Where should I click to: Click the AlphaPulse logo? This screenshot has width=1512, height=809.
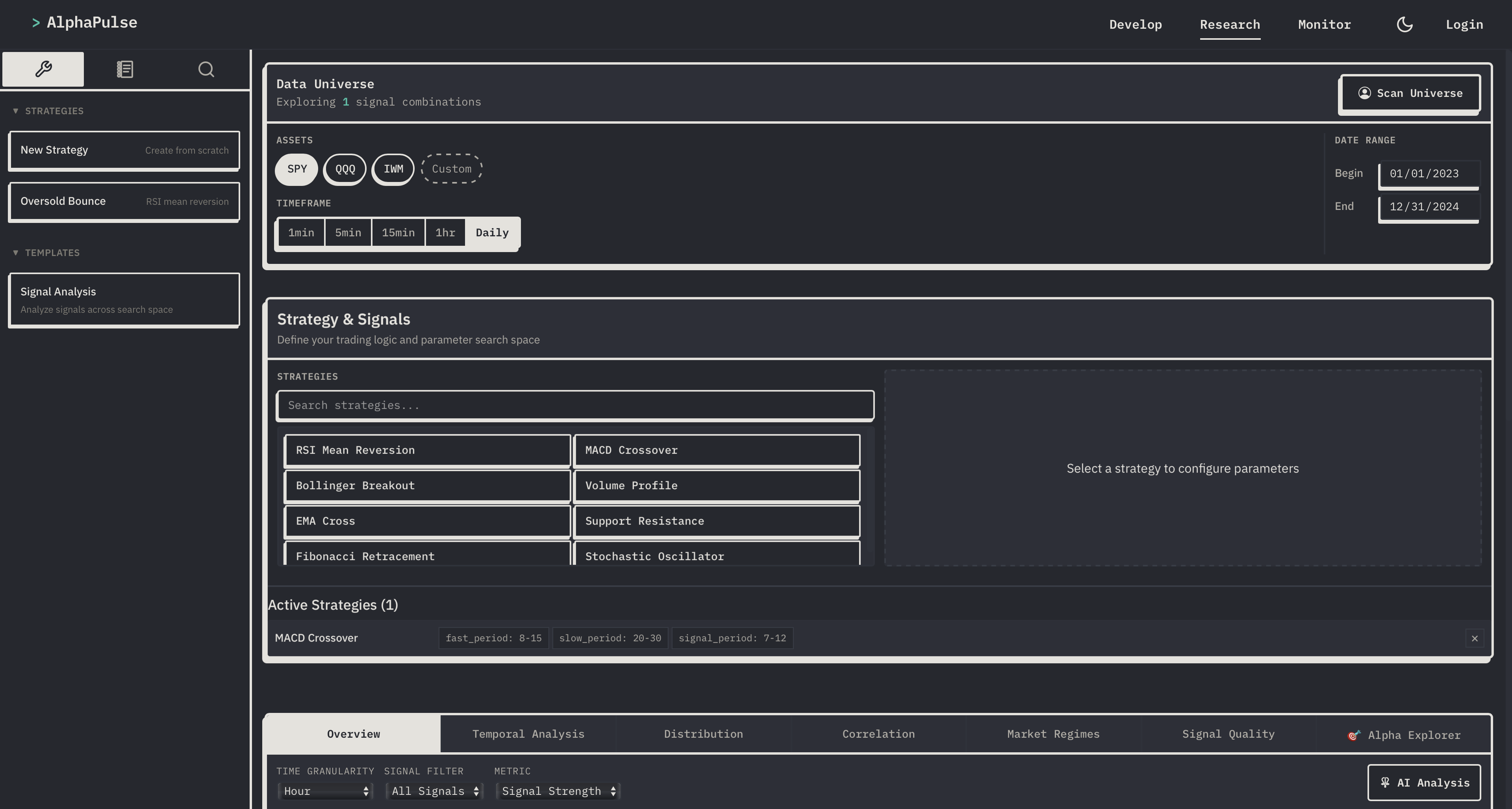click(85, 23)
